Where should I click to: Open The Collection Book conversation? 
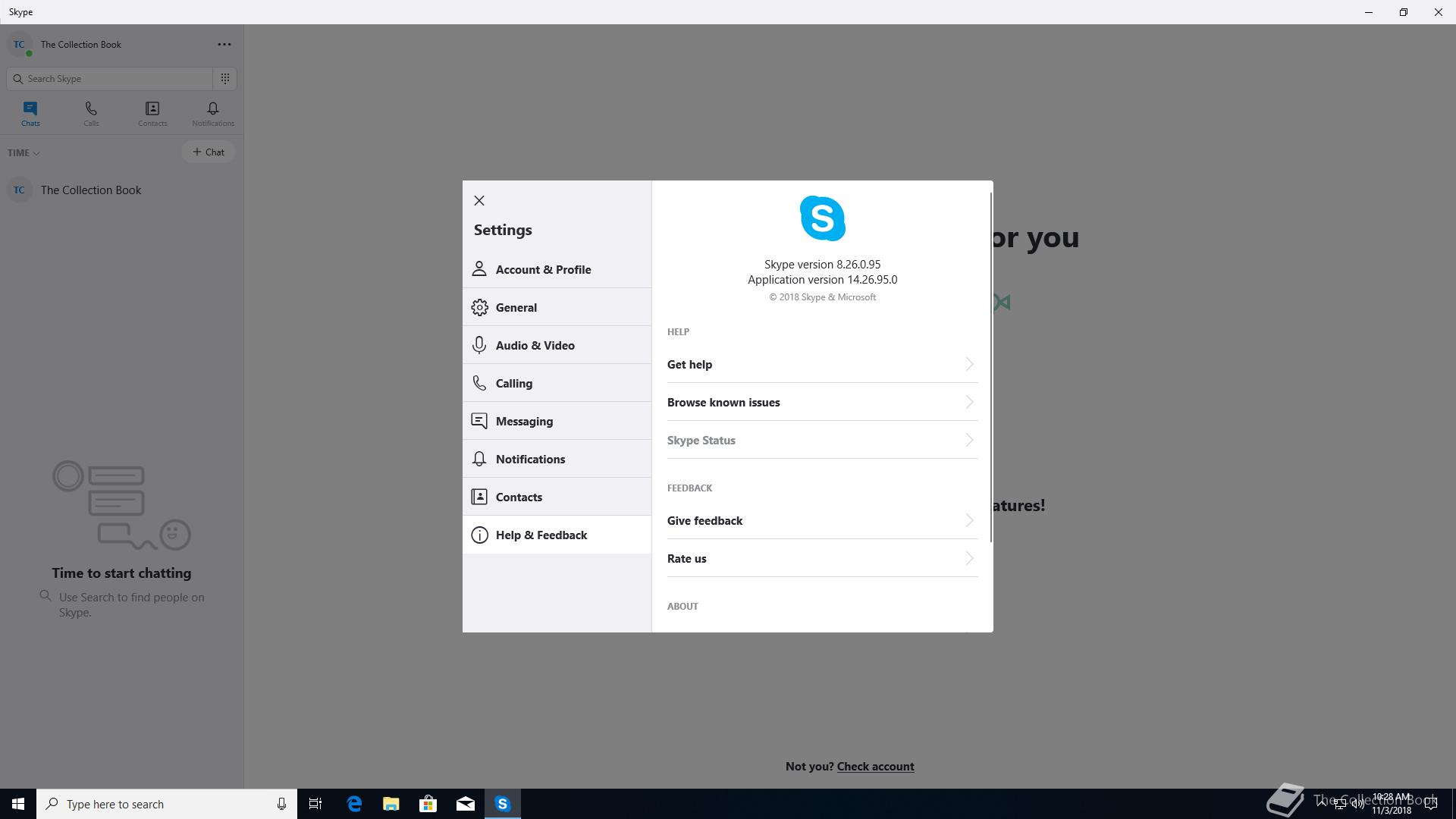[x=121, y=190]
